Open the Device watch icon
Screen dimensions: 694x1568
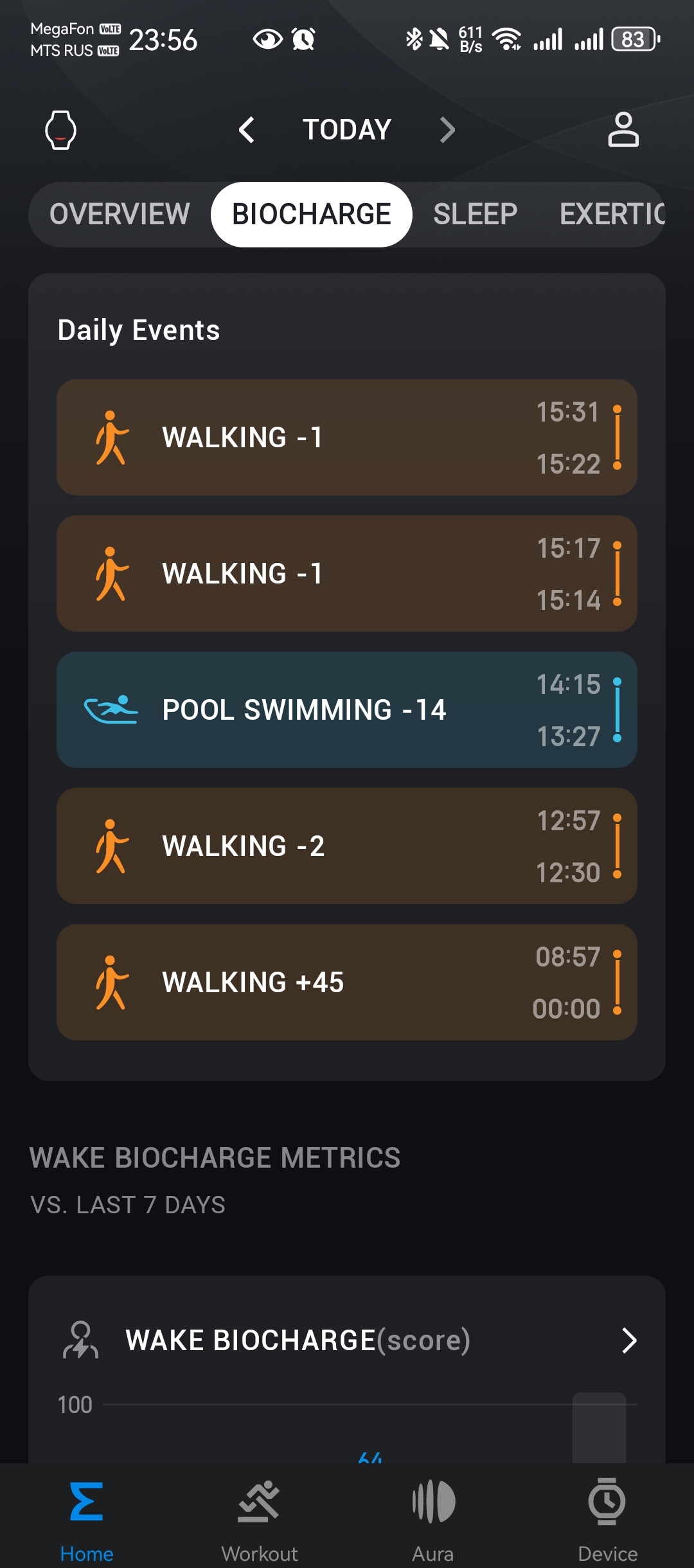(607, 1502)
